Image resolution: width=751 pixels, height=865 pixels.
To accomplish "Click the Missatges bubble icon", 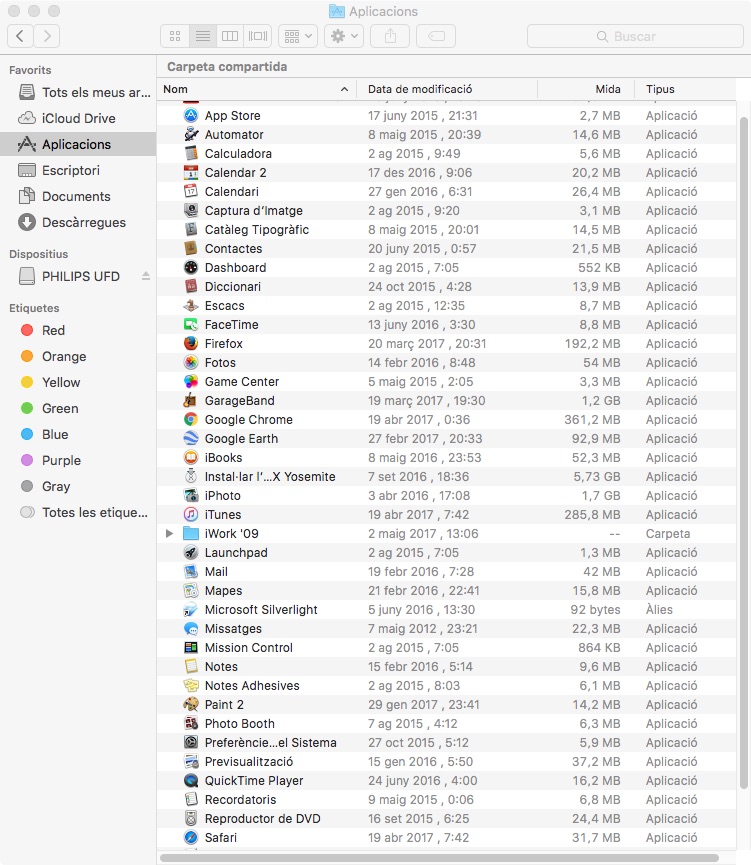I will 191,628.
